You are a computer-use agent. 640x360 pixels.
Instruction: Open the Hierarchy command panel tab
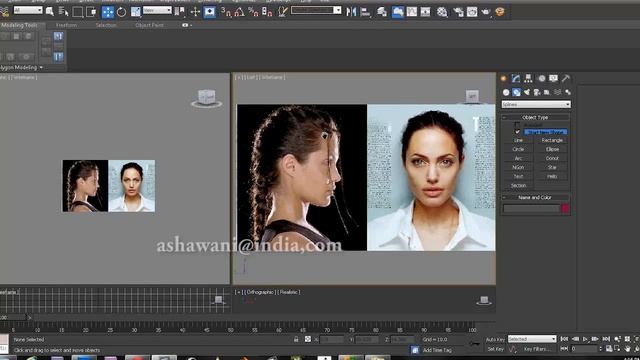[528, 78]
